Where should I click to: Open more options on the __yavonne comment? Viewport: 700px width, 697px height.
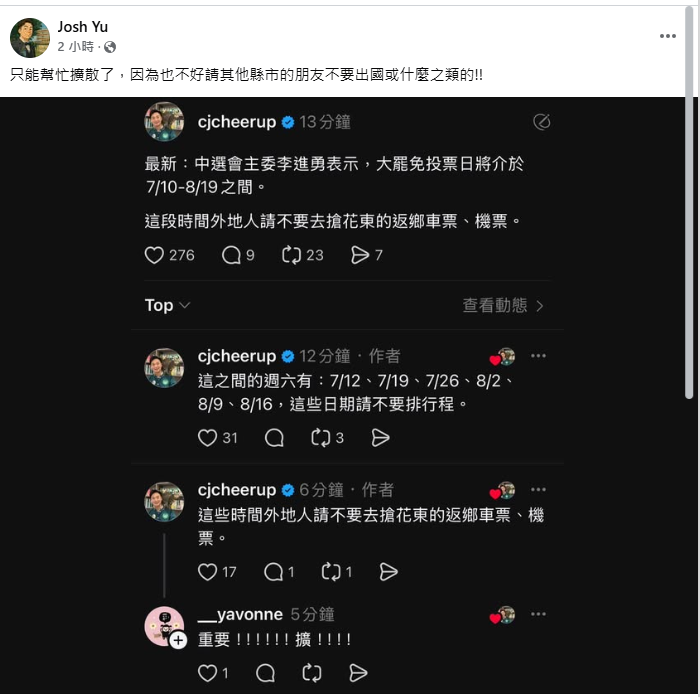coord(538,614)
